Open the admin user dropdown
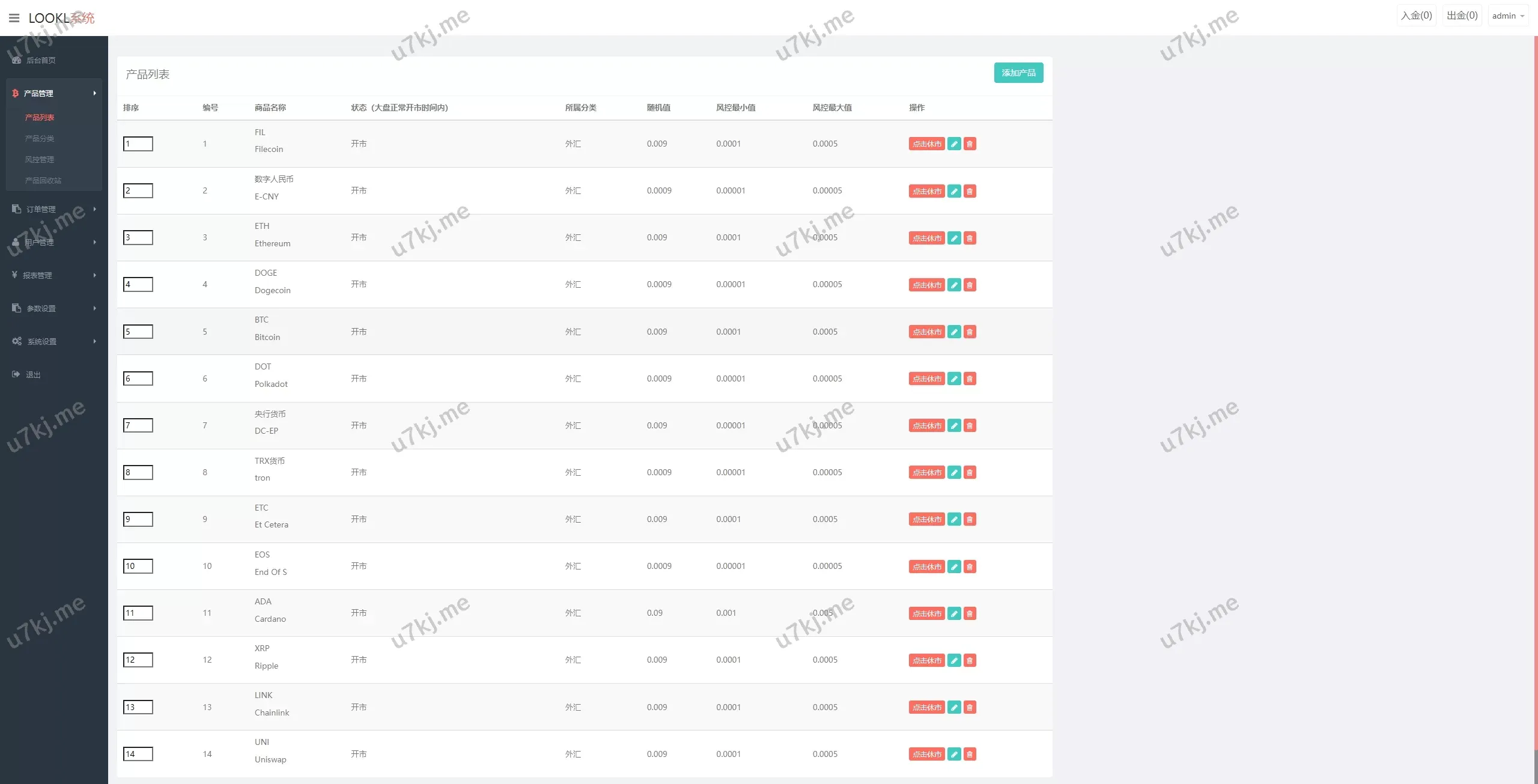 pyautogui.click(x=1508, y=16)
